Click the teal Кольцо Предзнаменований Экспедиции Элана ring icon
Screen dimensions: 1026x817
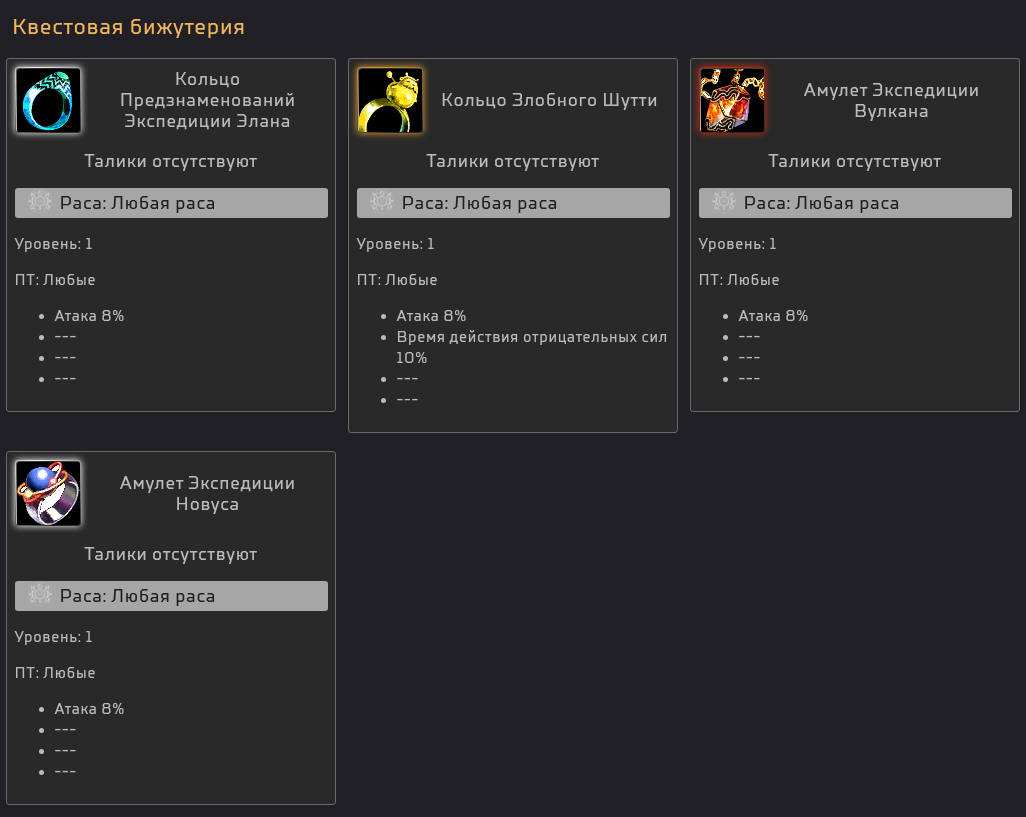(x=48, y=100)
